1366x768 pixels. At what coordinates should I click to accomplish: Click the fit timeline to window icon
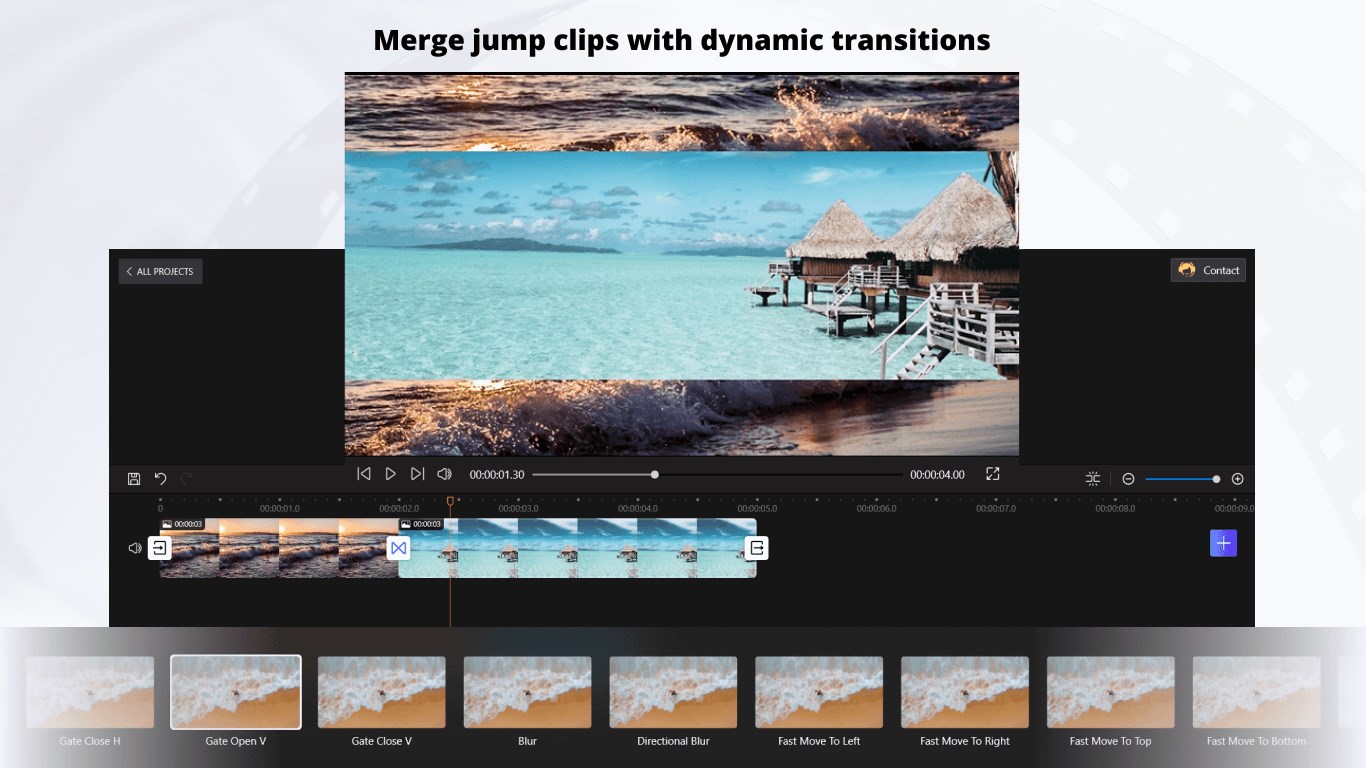tap(1092, 478)
